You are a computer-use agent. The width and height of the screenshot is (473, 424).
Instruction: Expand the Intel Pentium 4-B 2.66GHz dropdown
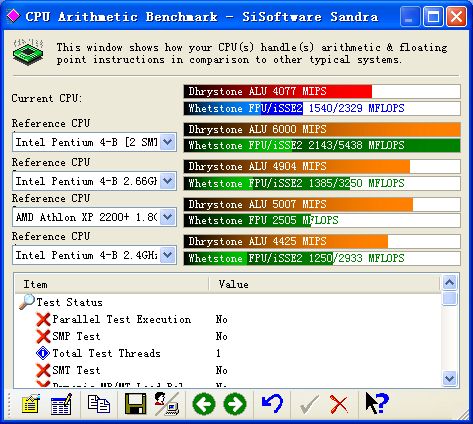click(167, 181)
